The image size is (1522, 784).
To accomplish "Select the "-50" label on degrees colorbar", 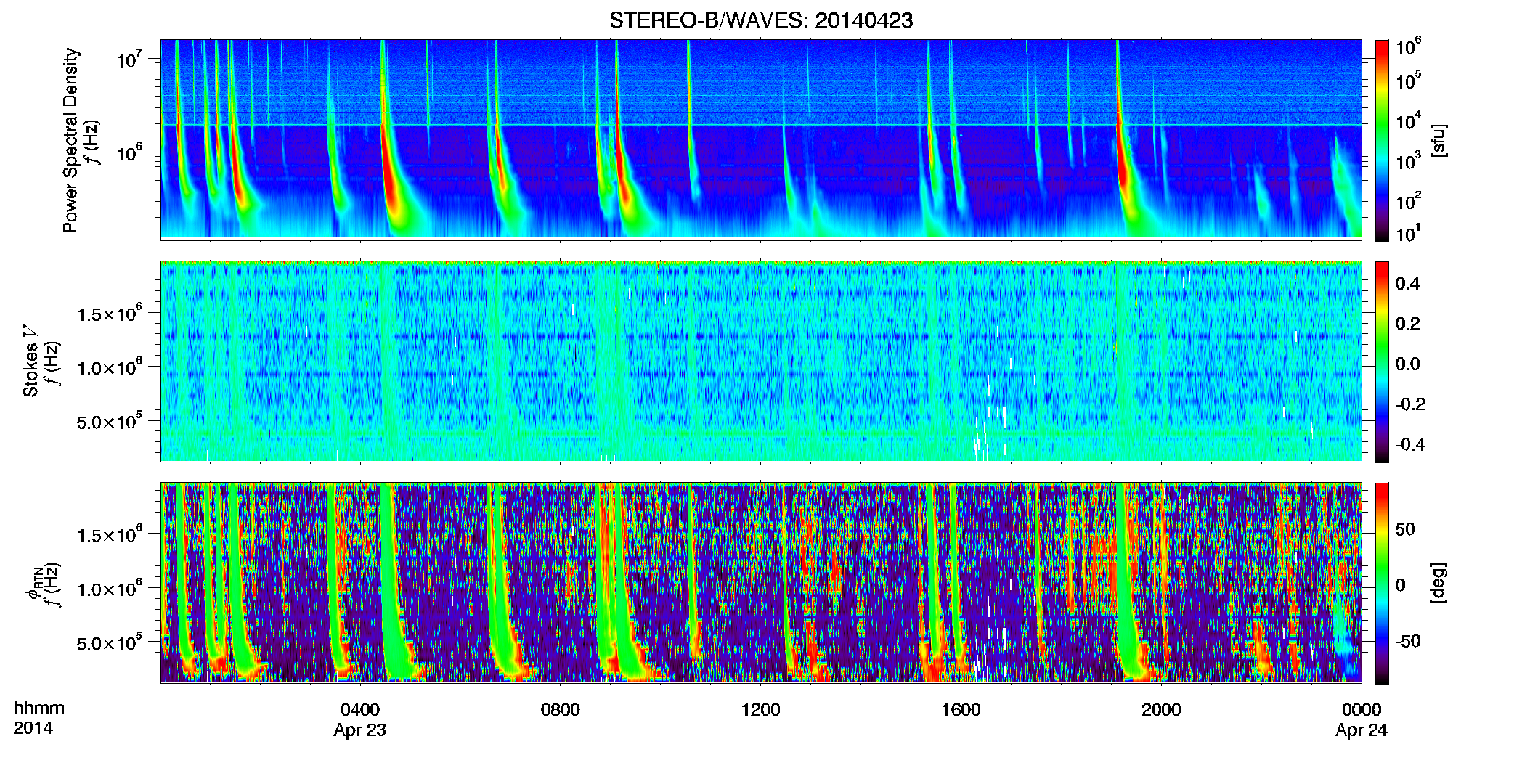I will click(x=1408, y=642).
